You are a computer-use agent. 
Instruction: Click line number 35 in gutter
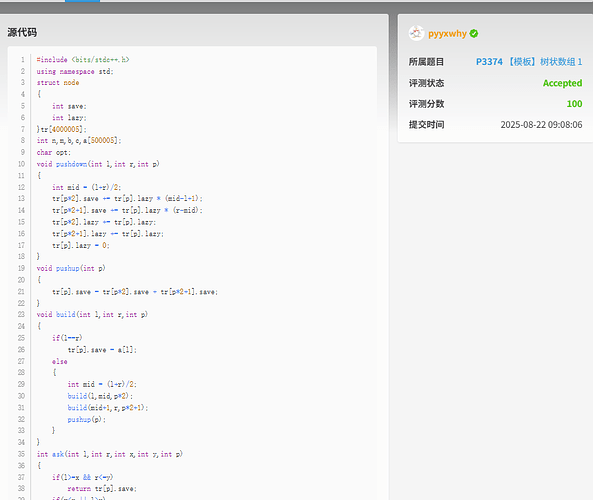pyautogui.click(x=21, y=454)
